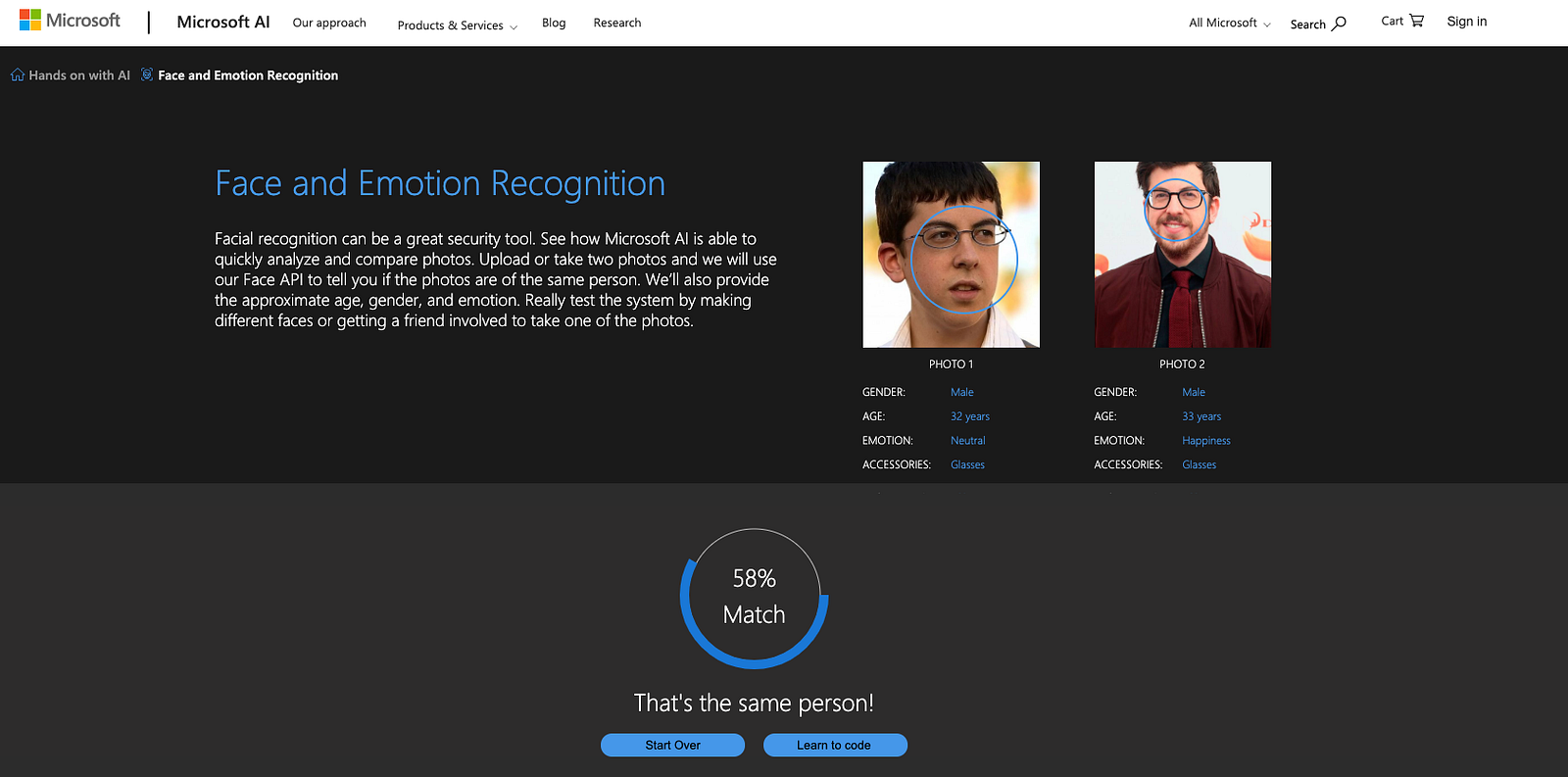The height and width of the screenshot is (777, 1568).
Task: Click Photo 2 accessories value 'Glasses'
Action: (1200, 464)
